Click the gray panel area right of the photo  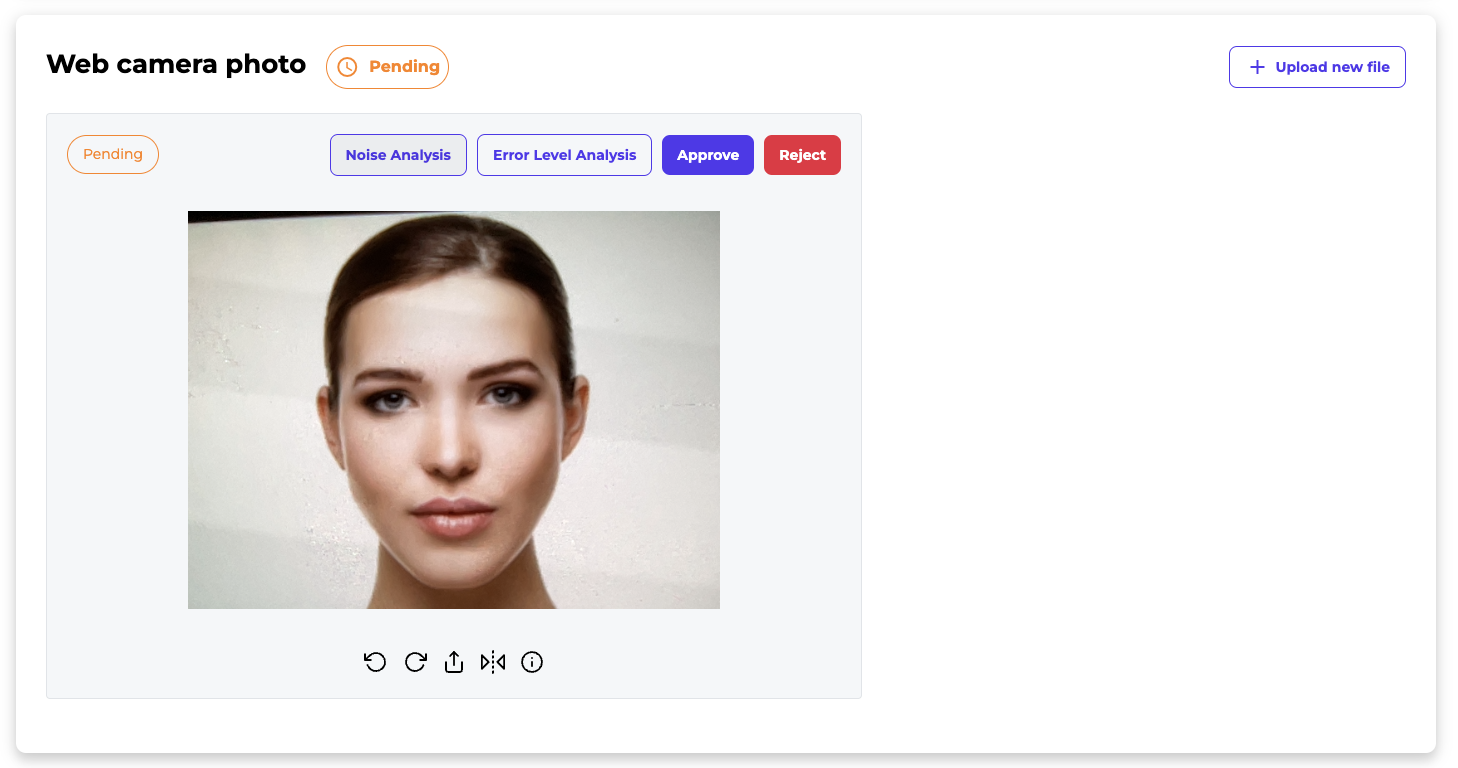click(x=790, y=410)
